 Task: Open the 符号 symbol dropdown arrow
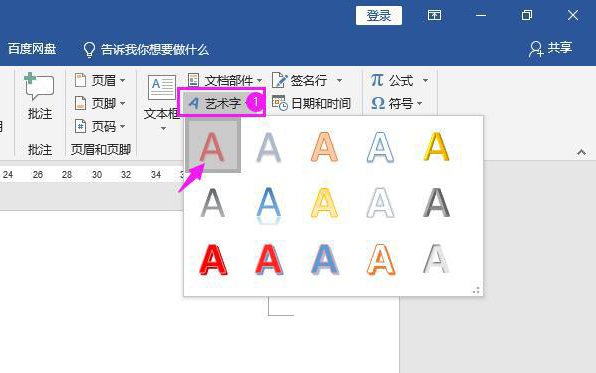420,103
